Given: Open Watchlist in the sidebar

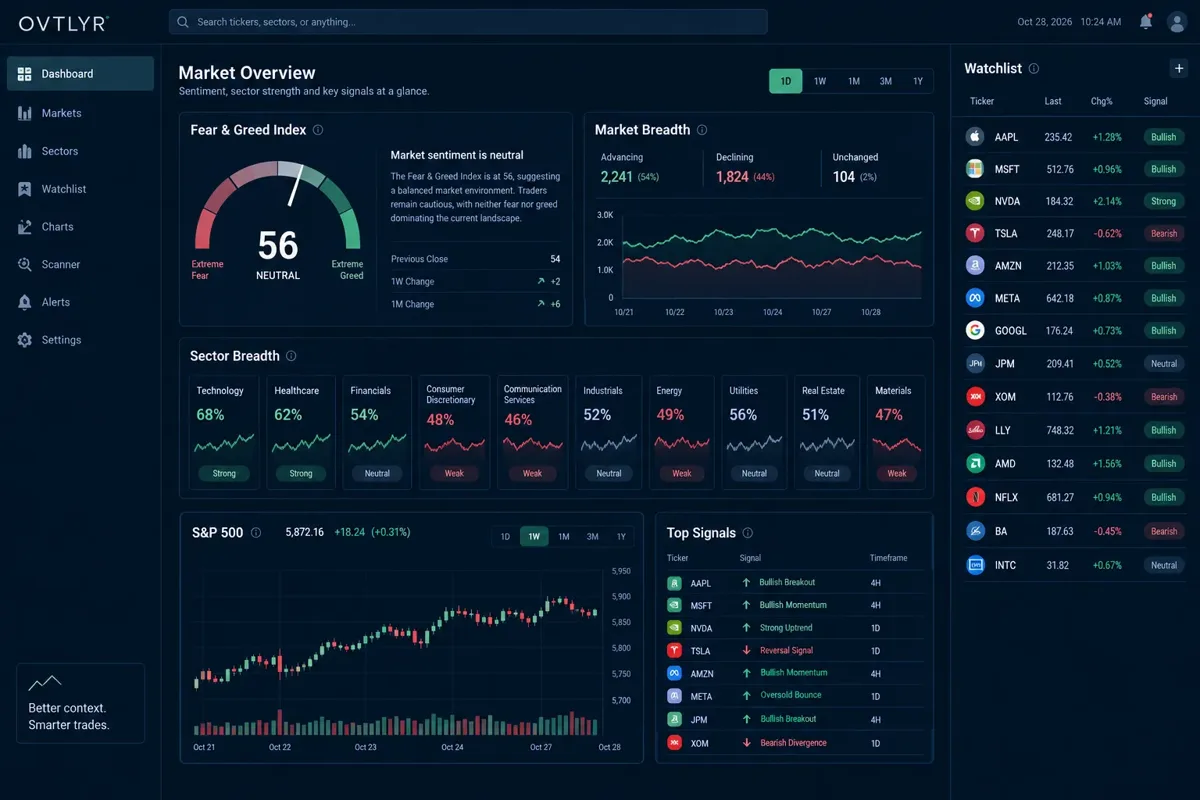Looking at the screenshot, I should (80, 189).
